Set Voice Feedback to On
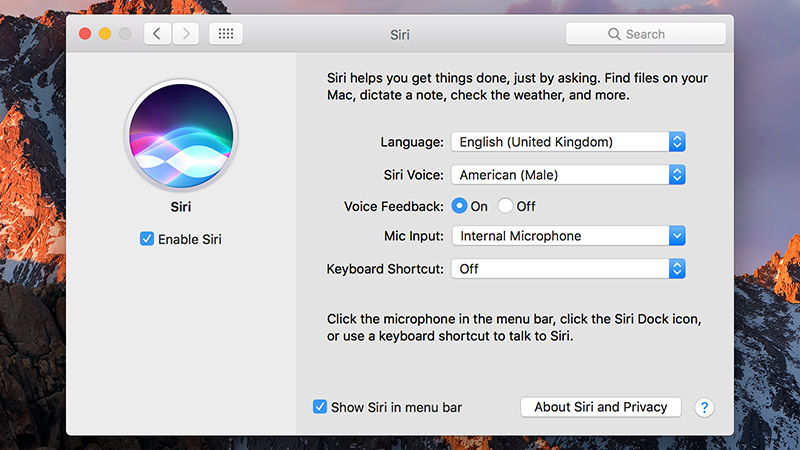Screen dimensions: 800x450 (x=459, y=206)
